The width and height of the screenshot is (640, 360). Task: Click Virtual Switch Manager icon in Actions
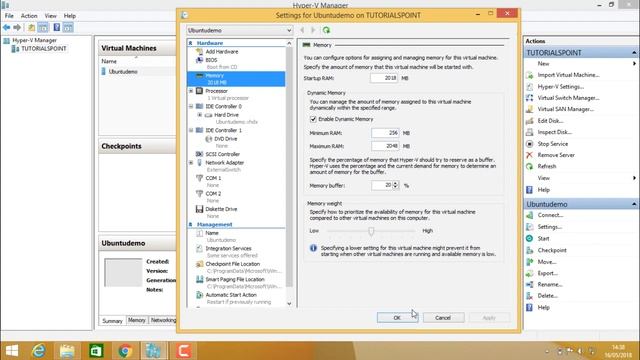tap(529, 98)
